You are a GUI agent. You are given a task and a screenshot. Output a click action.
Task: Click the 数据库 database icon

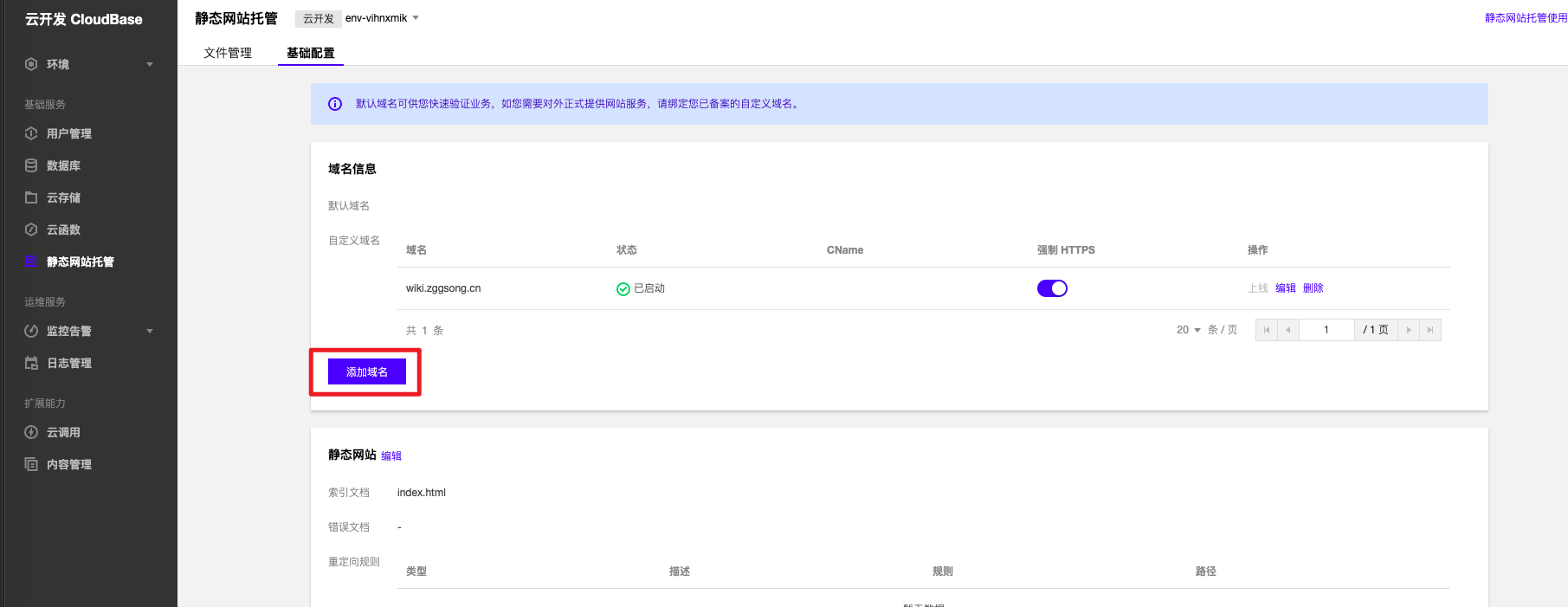(31, 165)
